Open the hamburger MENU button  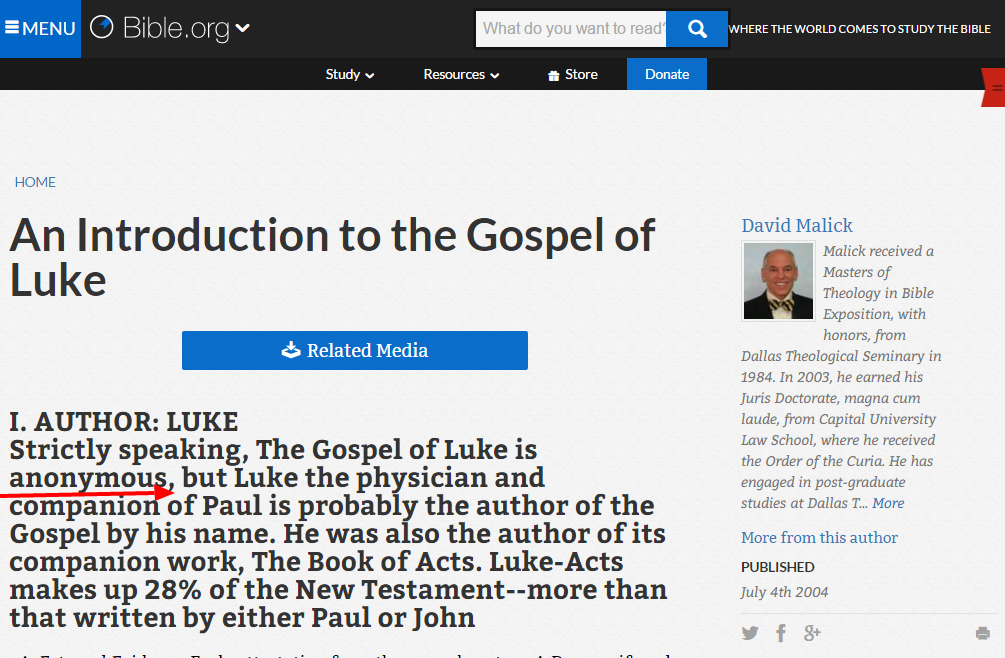pyautogui.click(x=40, y=28)
